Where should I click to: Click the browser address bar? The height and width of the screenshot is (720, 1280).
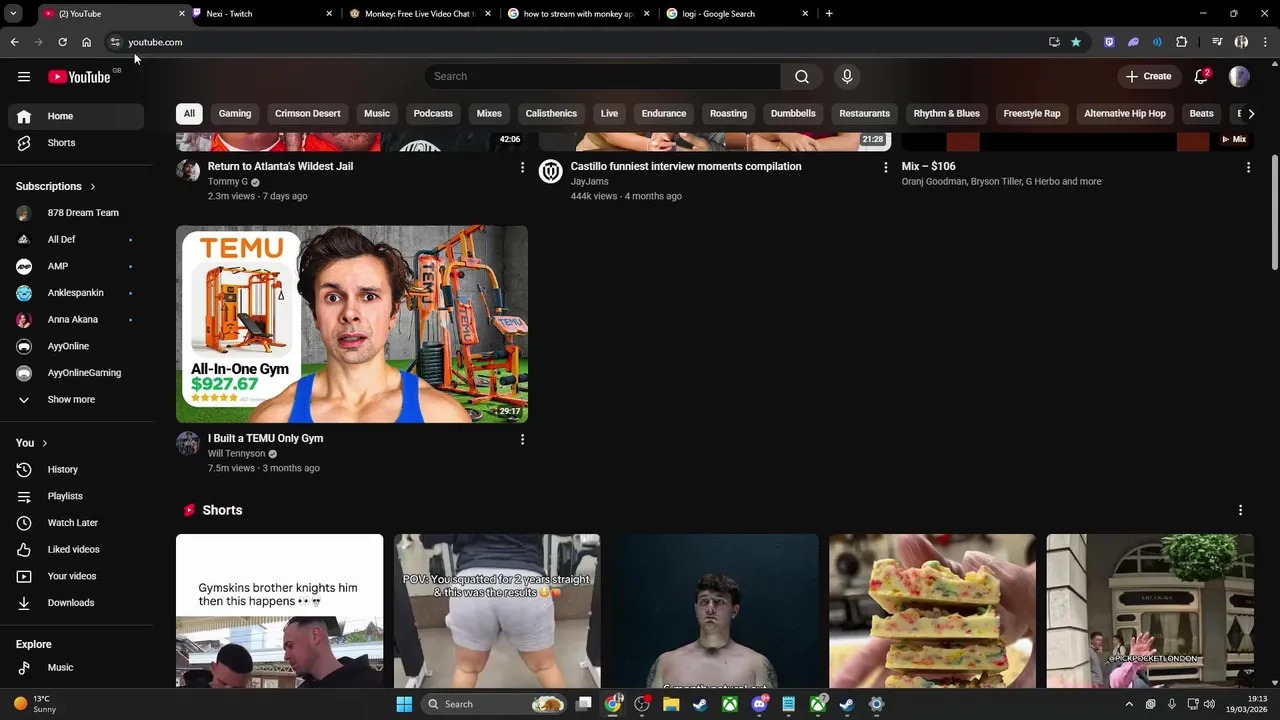click(x=580, y=42)
